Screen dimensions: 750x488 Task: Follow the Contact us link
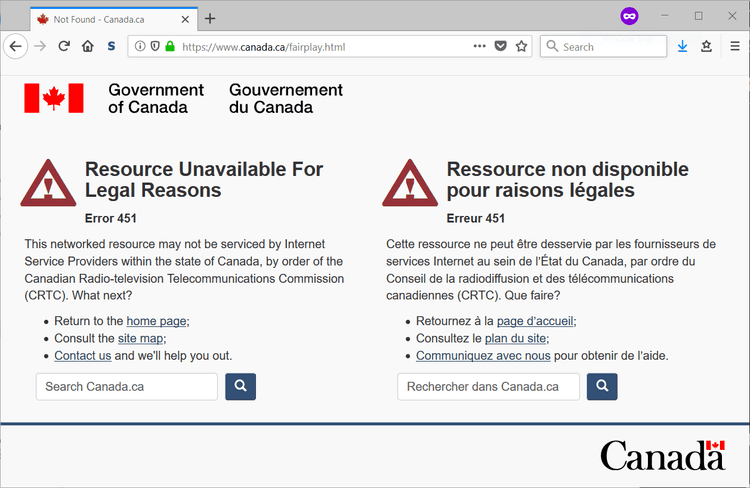pos(83,356)
